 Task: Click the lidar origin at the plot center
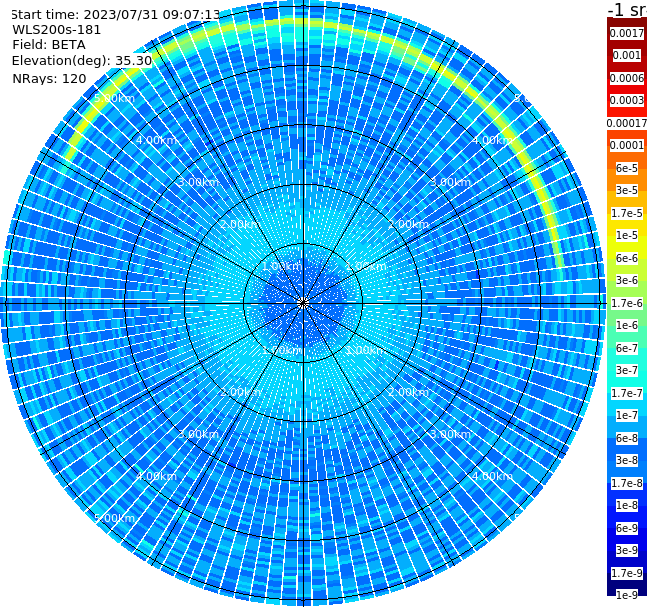pyautogui.click(x=303, y=304)
